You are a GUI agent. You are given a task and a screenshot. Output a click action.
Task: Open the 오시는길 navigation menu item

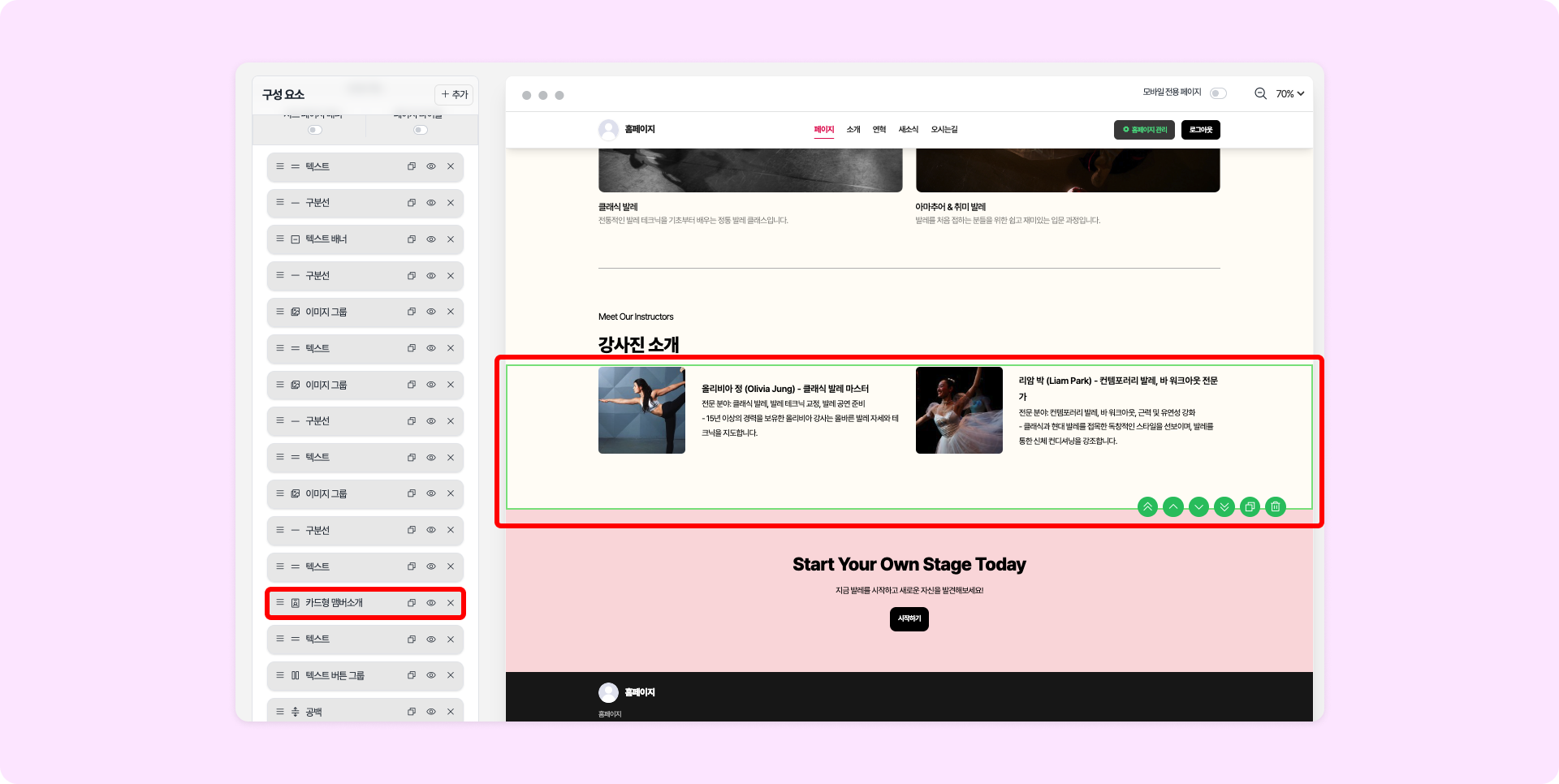944,130
